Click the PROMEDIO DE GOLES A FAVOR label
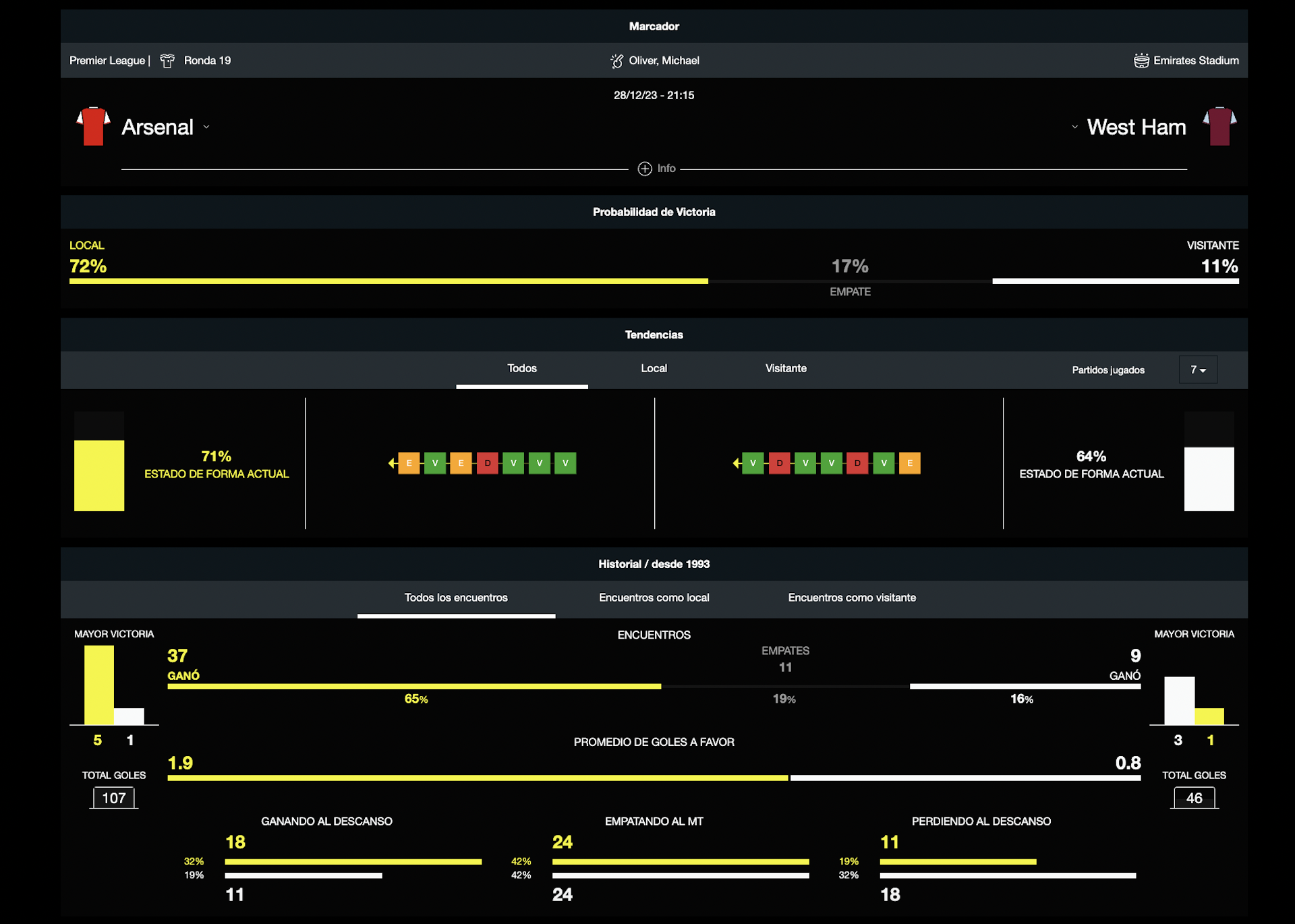Image resolution: width=1295 pixels, height=924 pixels. pos(654,742)
